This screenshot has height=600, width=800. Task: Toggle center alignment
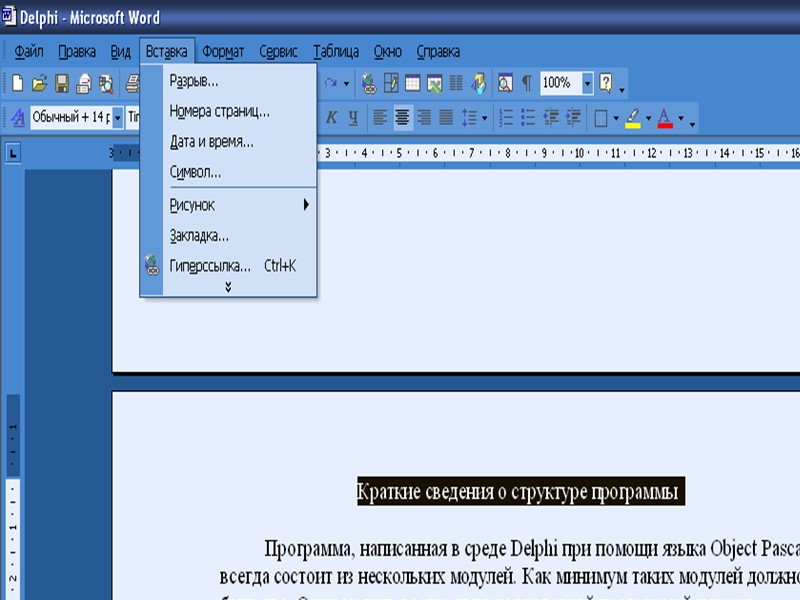click(403, 117)
